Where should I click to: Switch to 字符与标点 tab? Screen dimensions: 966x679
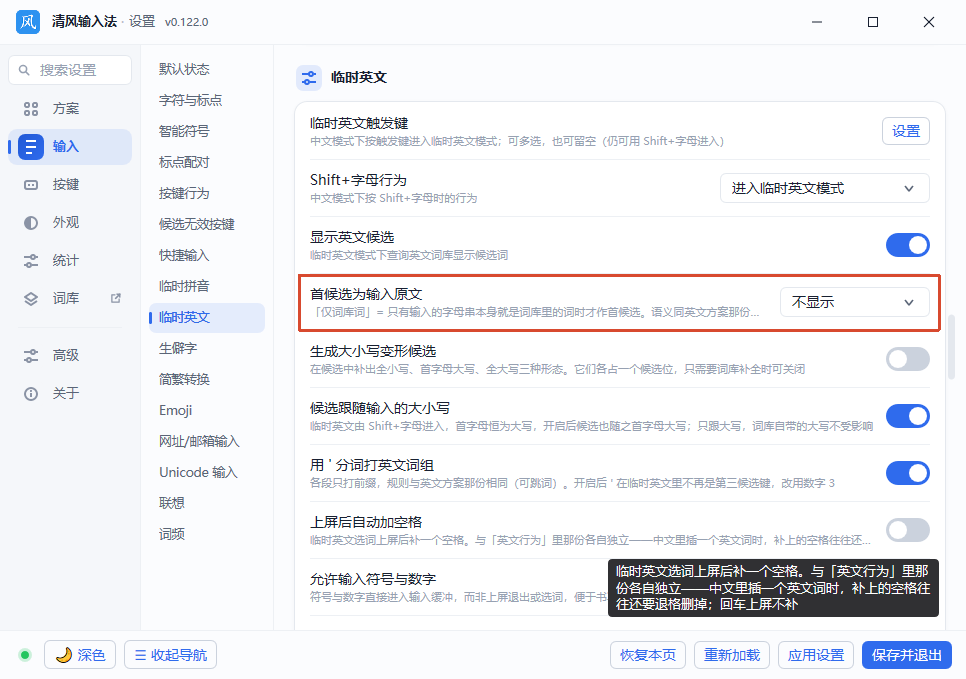(207, 100)
